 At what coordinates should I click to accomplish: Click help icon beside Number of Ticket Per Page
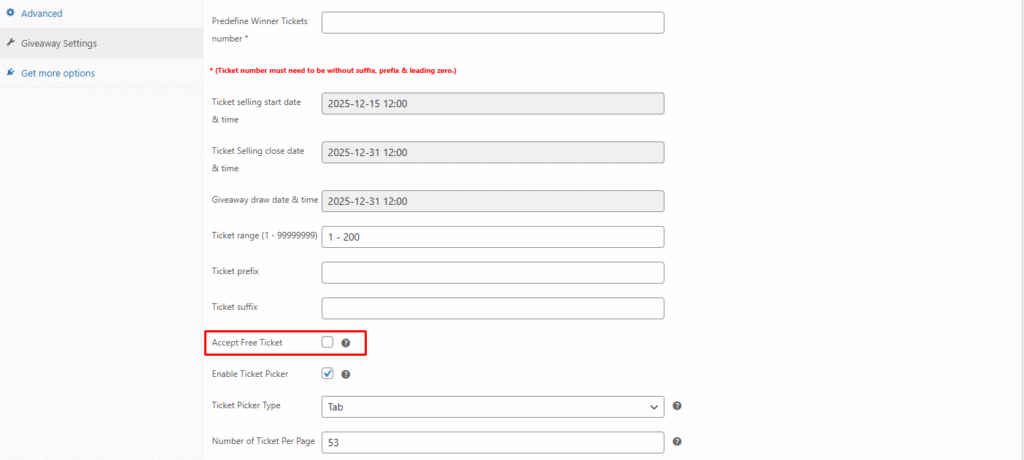pyautogui.click(x=677, y=441)
